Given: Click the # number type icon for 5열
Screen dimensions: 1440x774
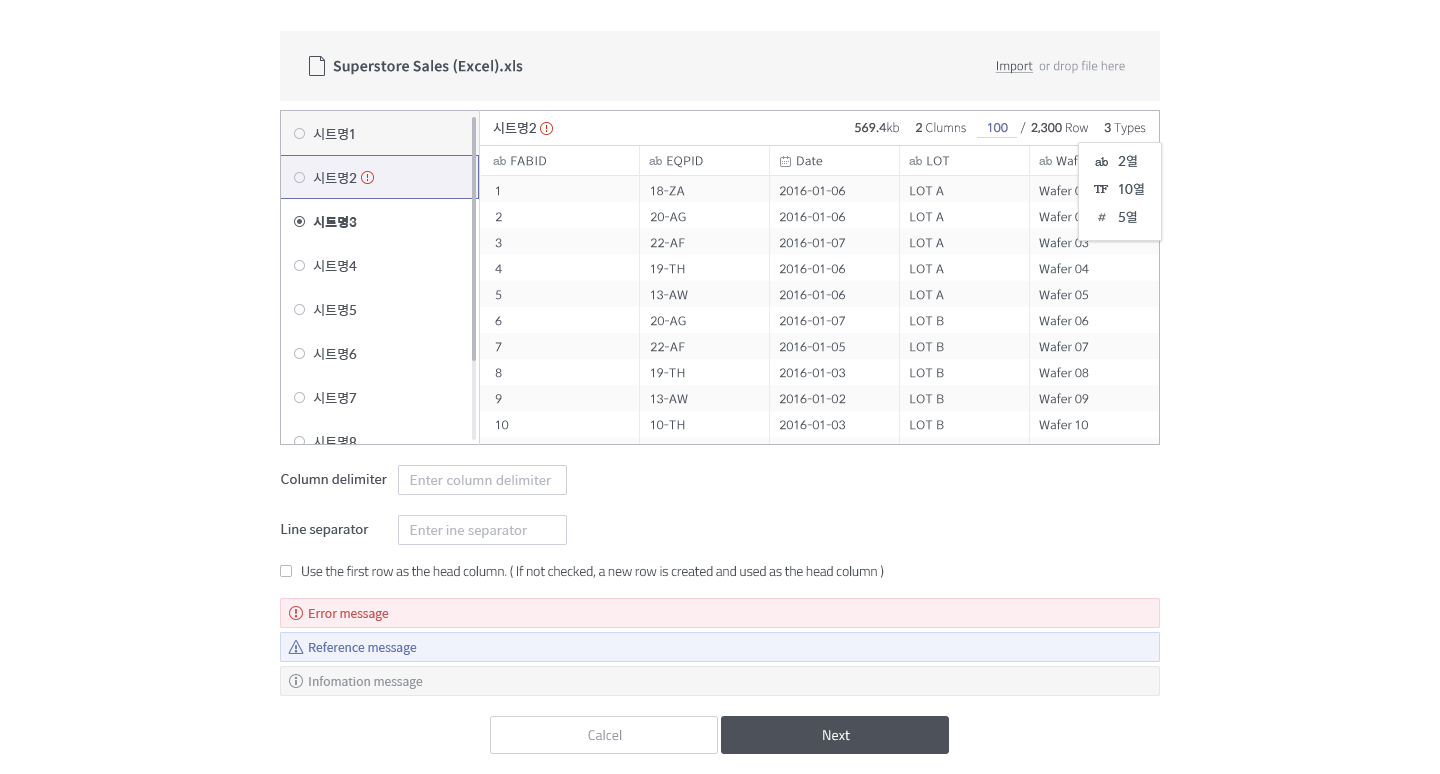Looking at the screenshot, I should 1101,217.
